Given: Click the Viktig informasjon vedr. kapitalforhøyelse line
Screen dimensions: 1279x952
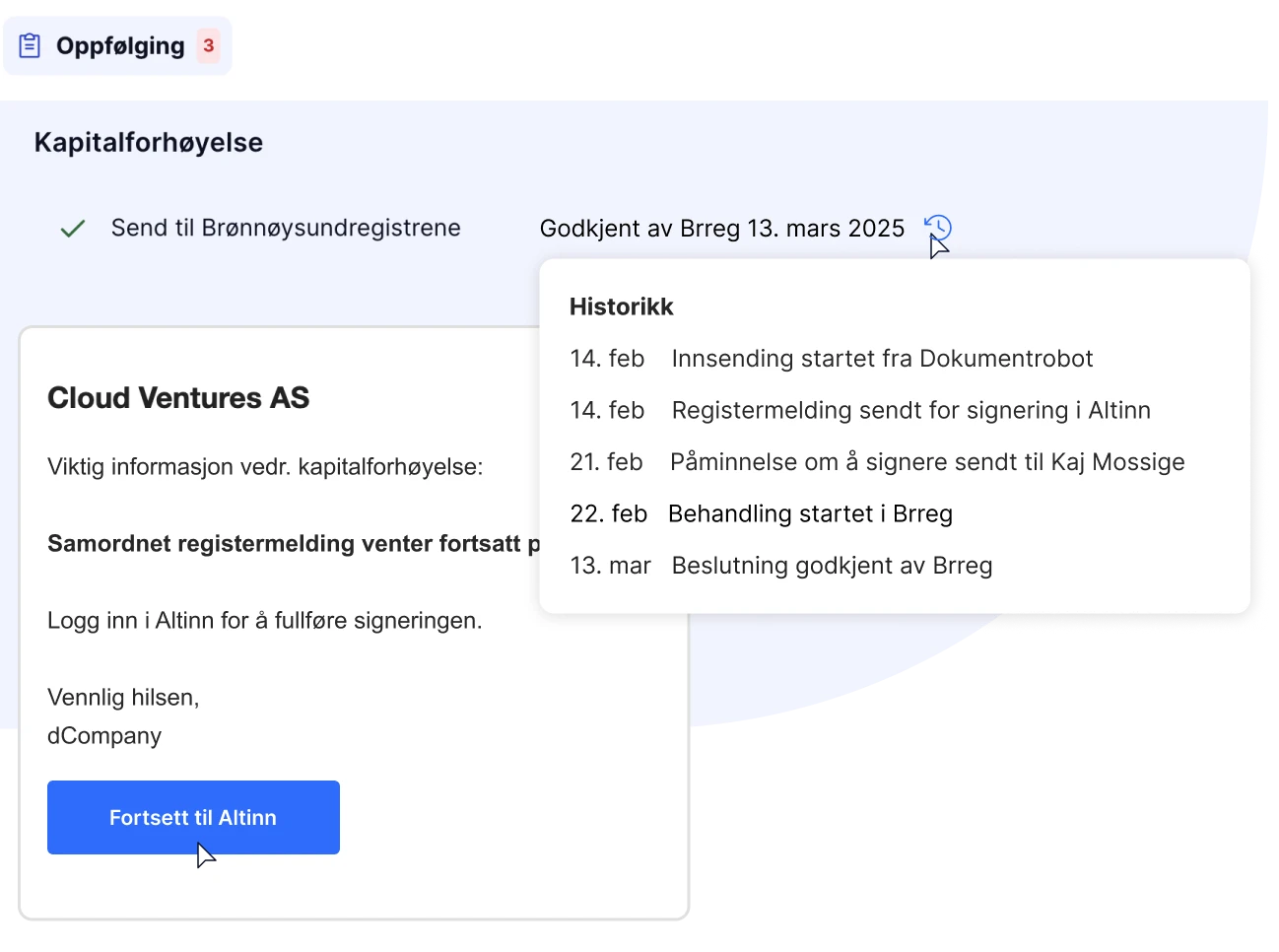Looking at the screenshot, I should [x=265, y=467].
